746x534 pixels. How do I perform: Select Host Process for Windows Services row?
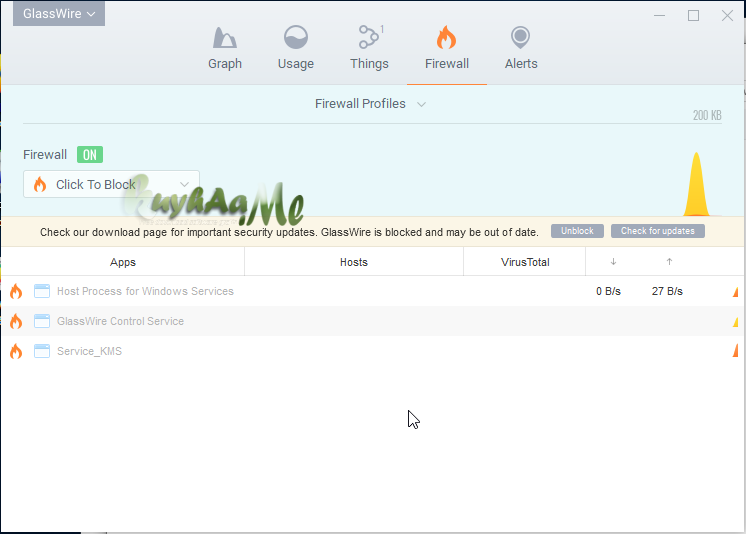[x=373, y=291]
